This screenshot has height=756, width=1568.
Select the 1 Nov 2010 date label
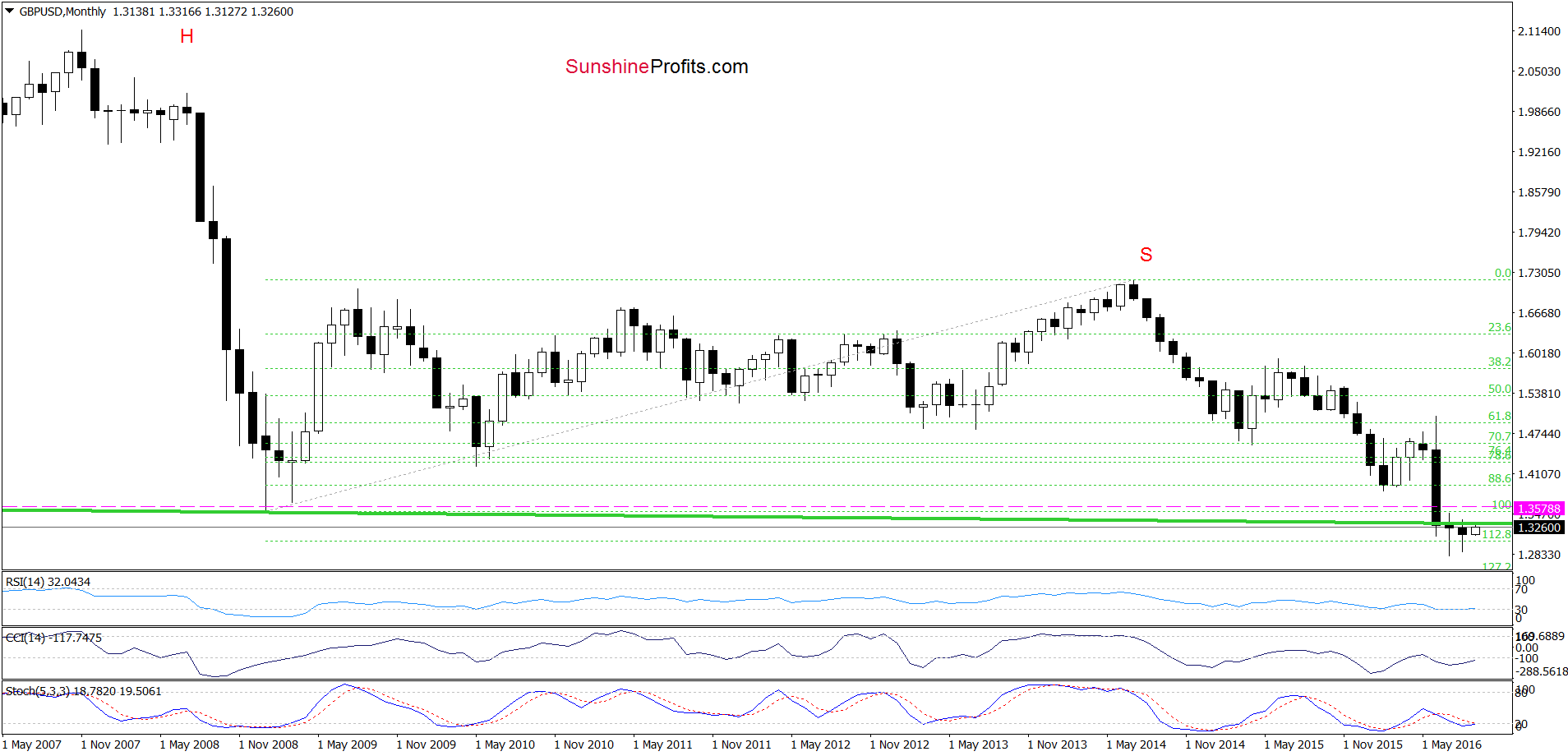(584, 744)
